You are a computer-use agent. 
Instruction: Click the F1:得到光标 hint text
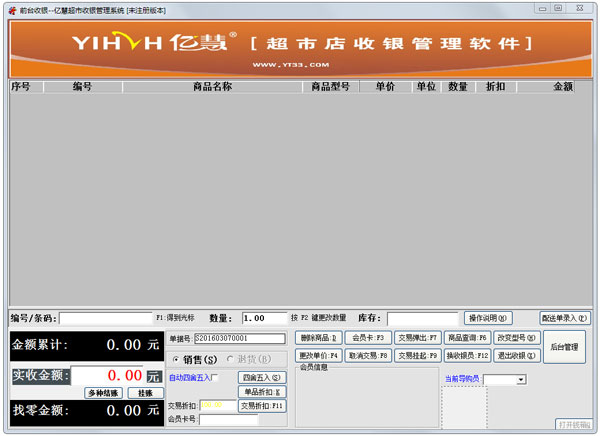click(175, 318)
